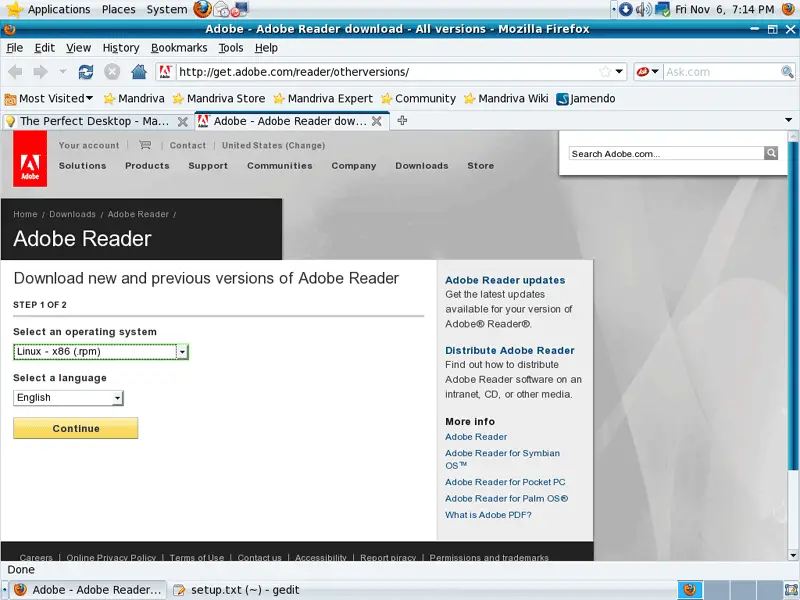Go back with the Firefox back arrow
The image size is (800, 600).
pos(15,72)
